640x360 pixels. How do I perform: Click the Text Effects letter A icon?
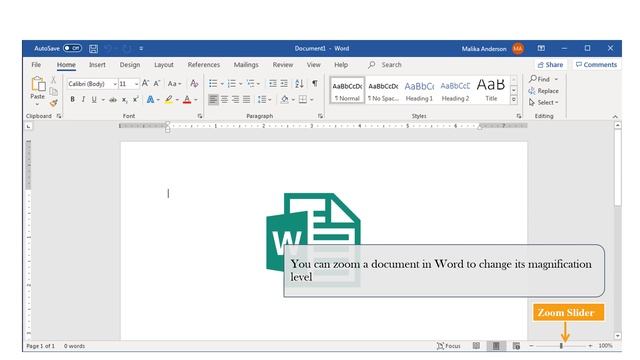[150, 100]
